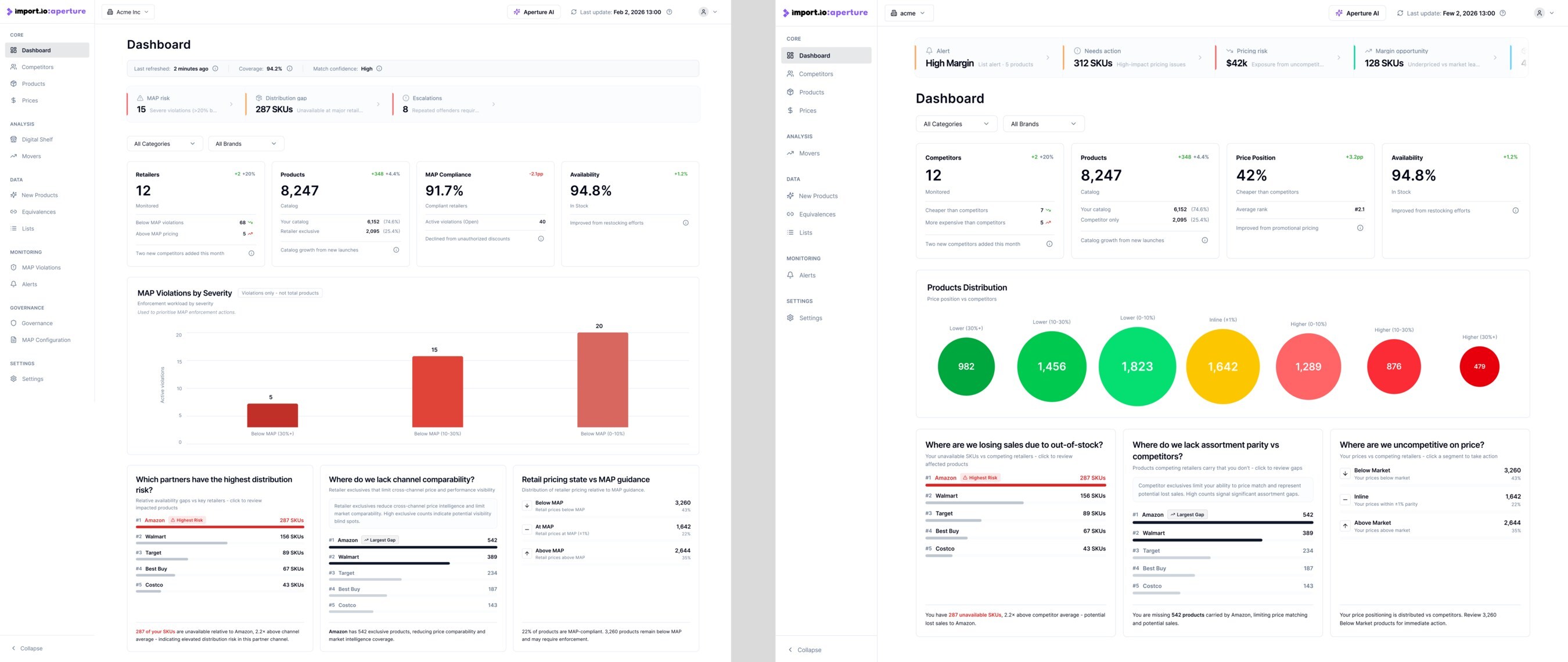Click the info icon next to Coverage 94.2%
Viewport: 1568px width, 662px height.
coord(290,69)
